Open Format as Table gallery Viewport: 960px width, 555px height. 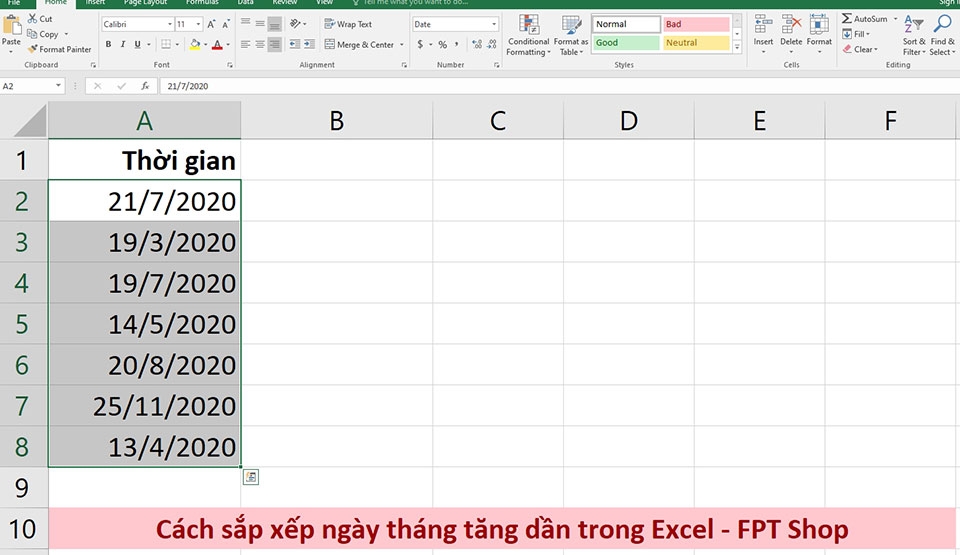click(571, 36)
